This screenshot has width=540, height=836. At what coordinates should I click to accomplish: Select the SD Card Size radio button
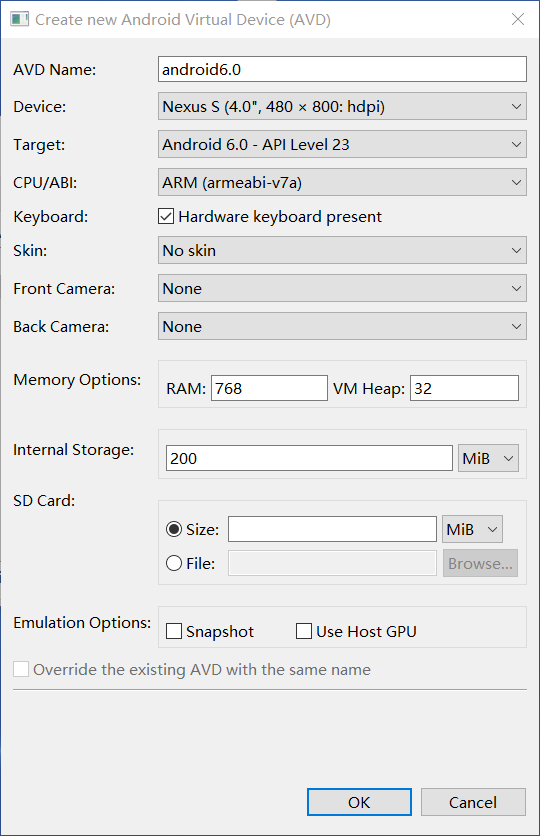174,529
